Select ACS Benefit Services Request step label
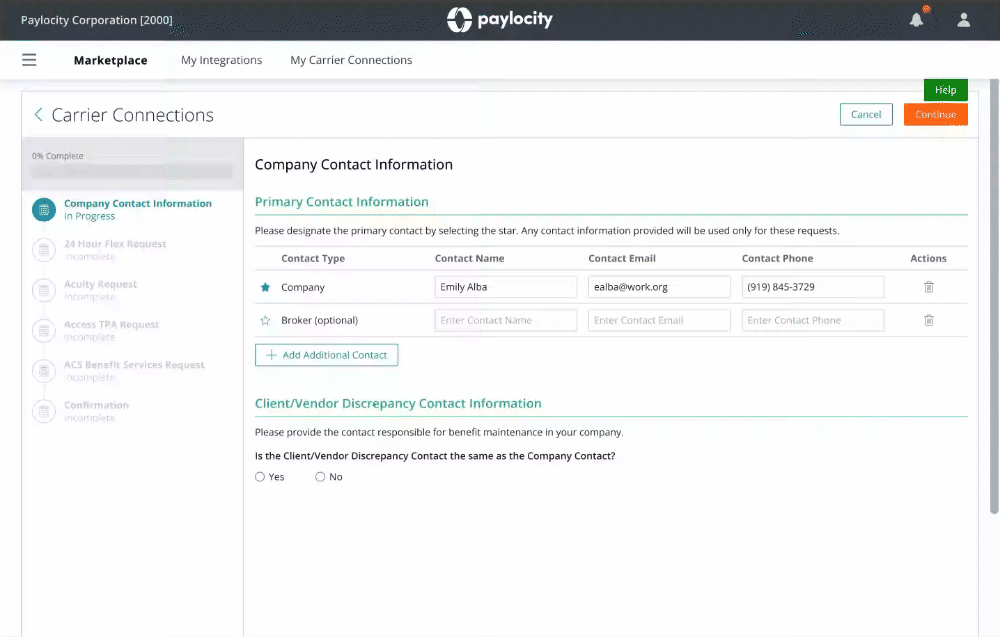The height and width of the screenshot is (637, 1000). (134, 365)
